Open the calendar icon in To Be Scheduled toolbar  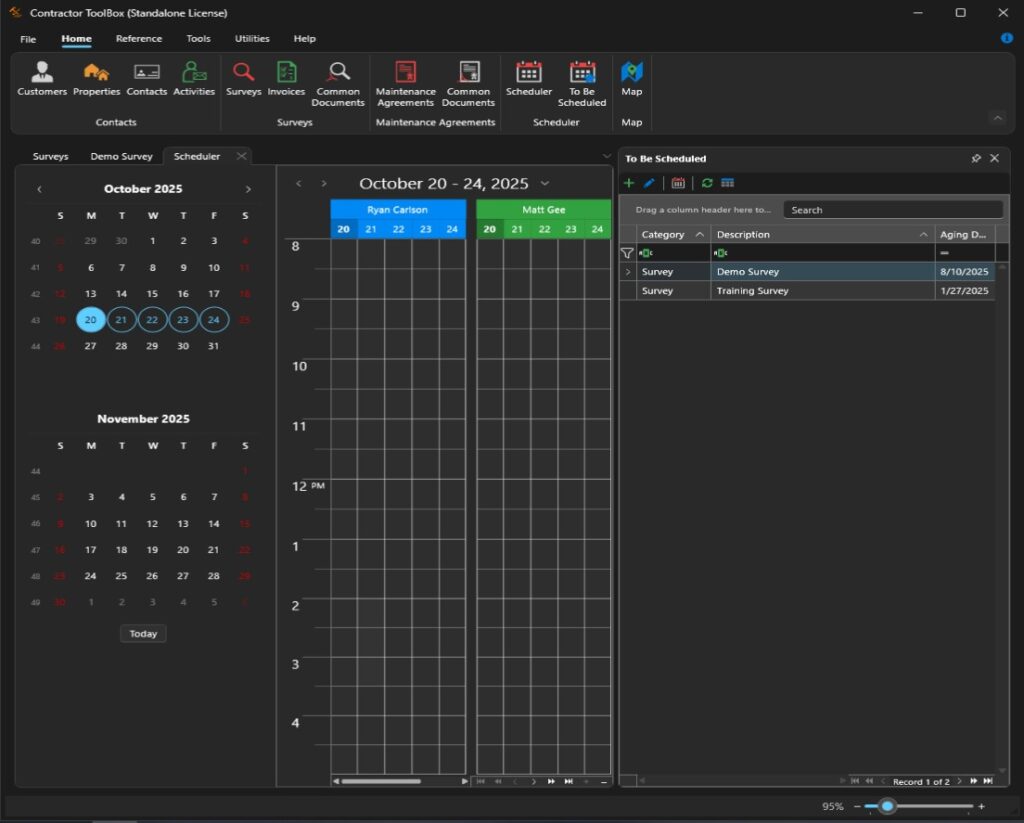pyautogui.click(x=679, y=183)
